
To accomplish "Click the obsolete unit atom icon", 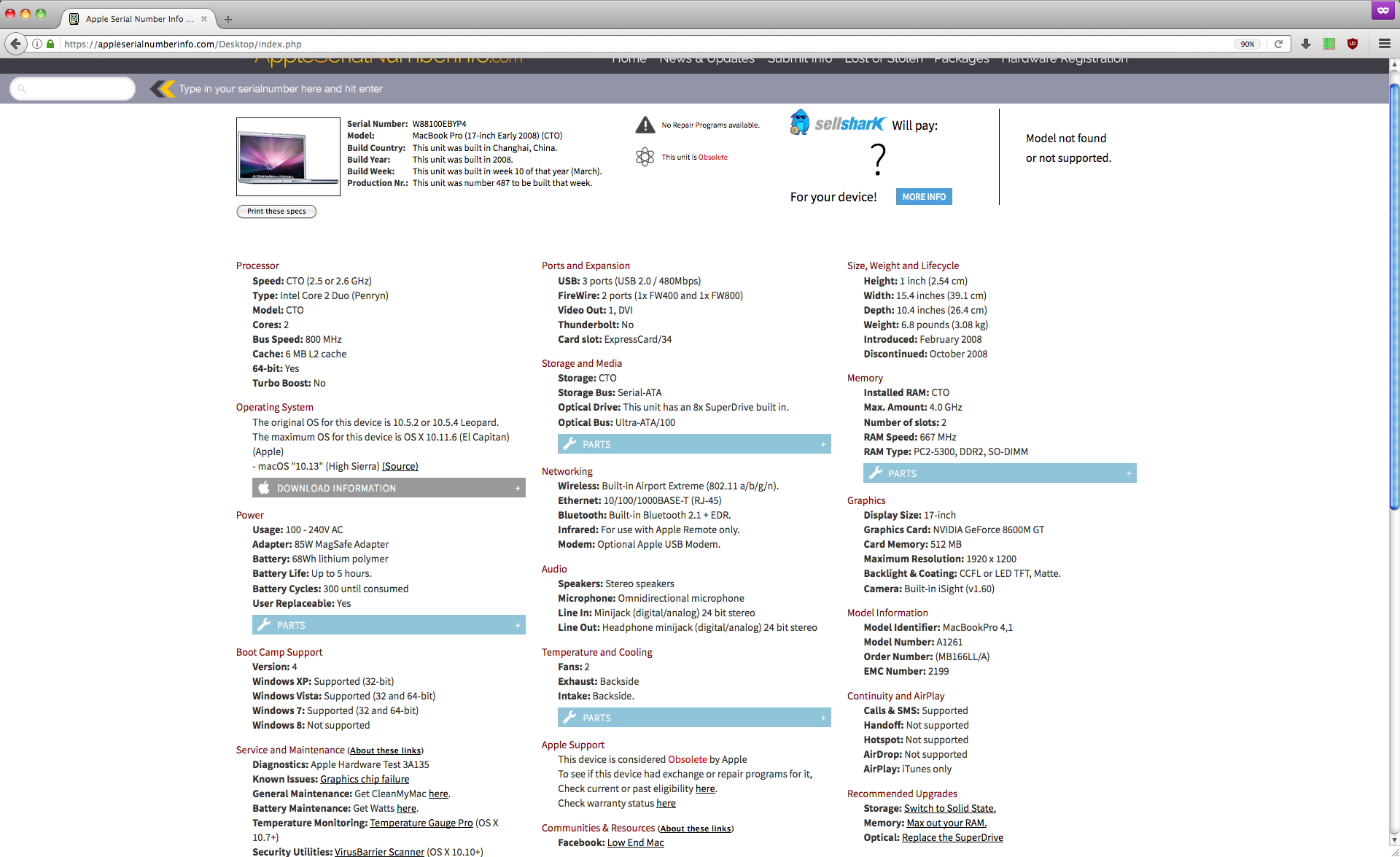I will (x=645, y=157).
